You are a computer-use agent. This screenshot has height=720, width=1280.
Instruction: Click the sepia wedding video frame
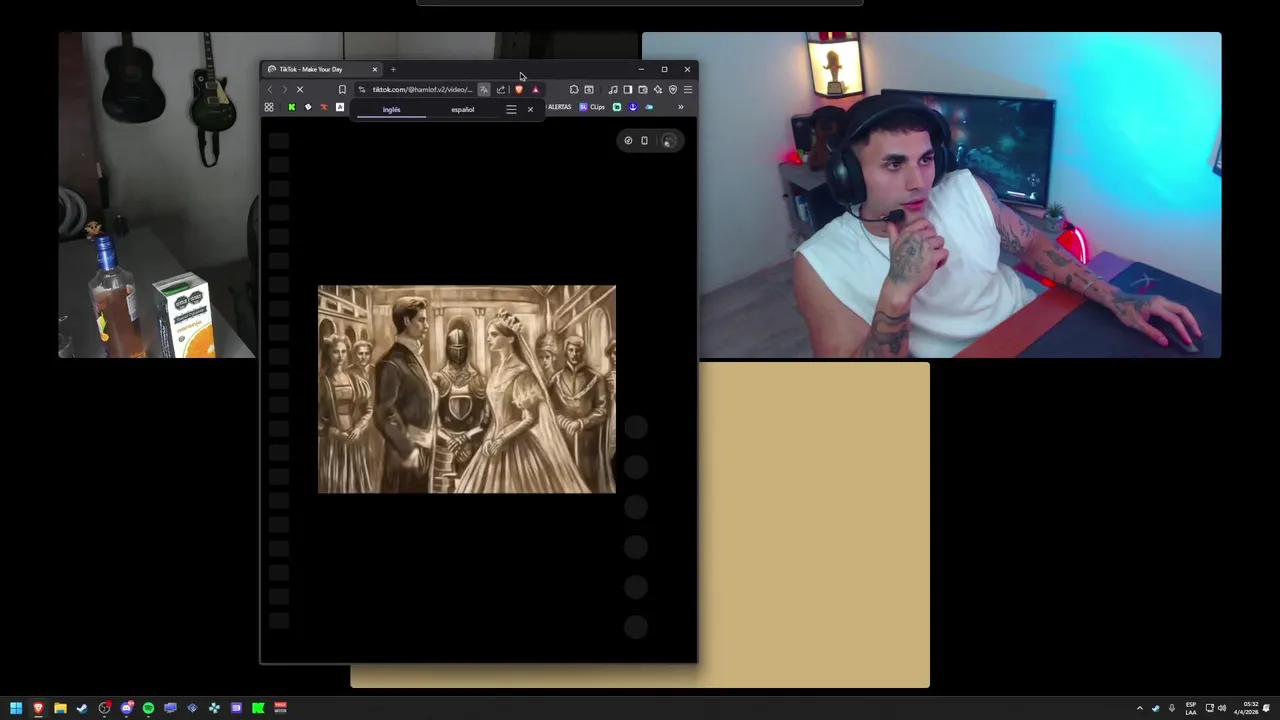click(x=467, y=389)
